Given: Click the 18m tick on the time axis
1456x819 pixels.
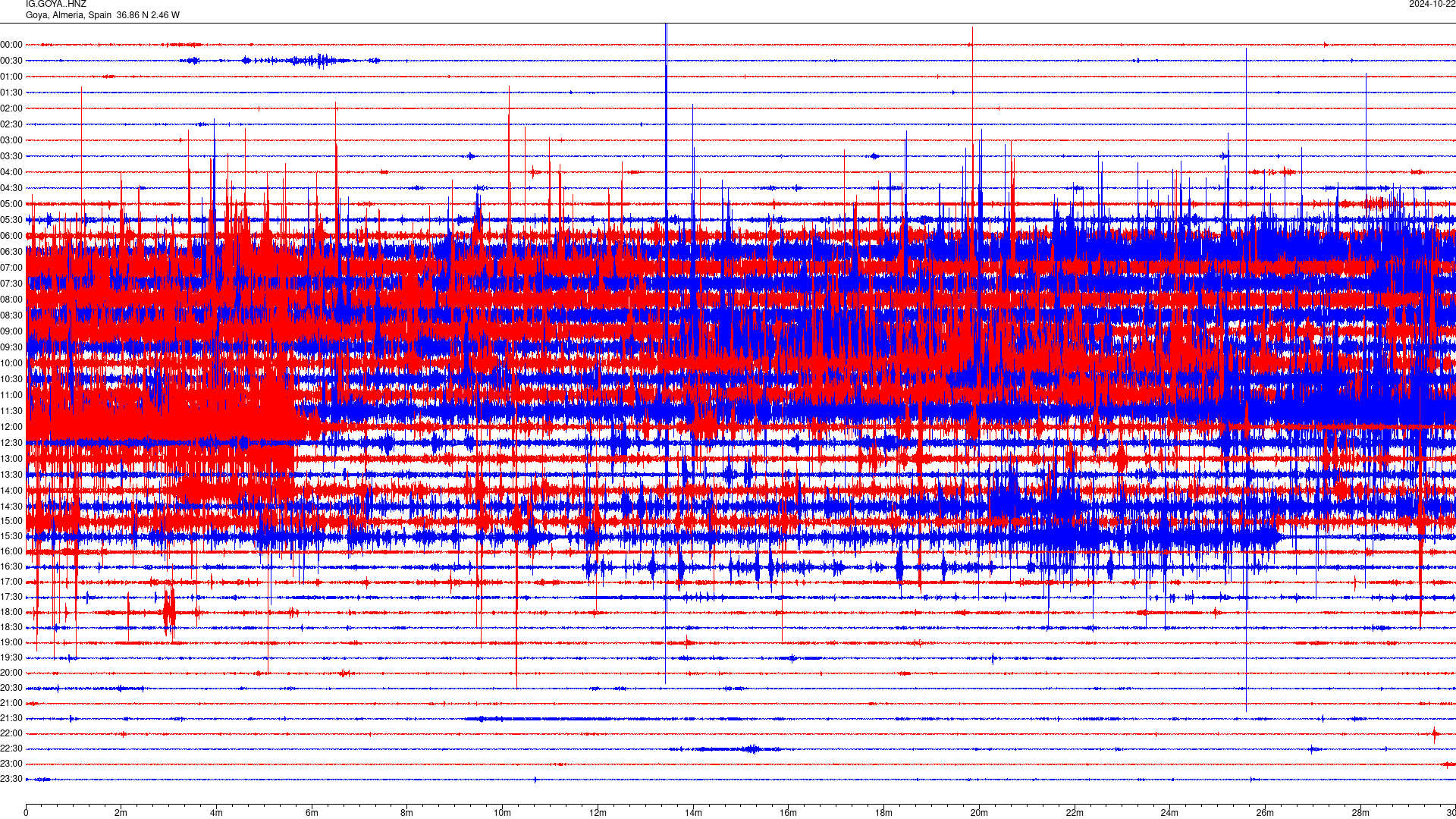Looking at the screenshot, I should 883,813.
